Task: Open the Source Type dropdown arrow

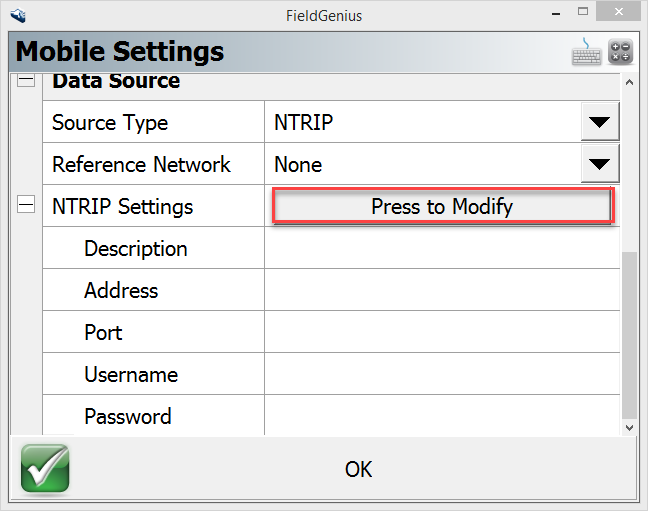Action: pyautogui.click(x=599, y=123)
